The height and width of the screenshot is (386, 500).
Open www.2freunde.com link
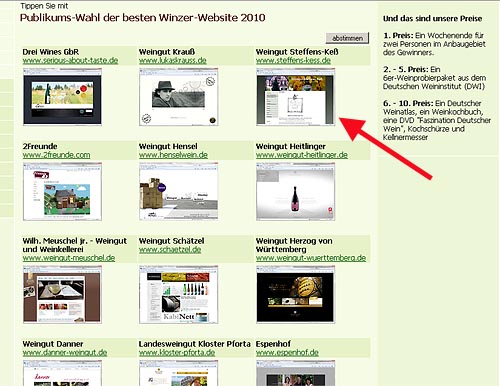tap(56, 155)
